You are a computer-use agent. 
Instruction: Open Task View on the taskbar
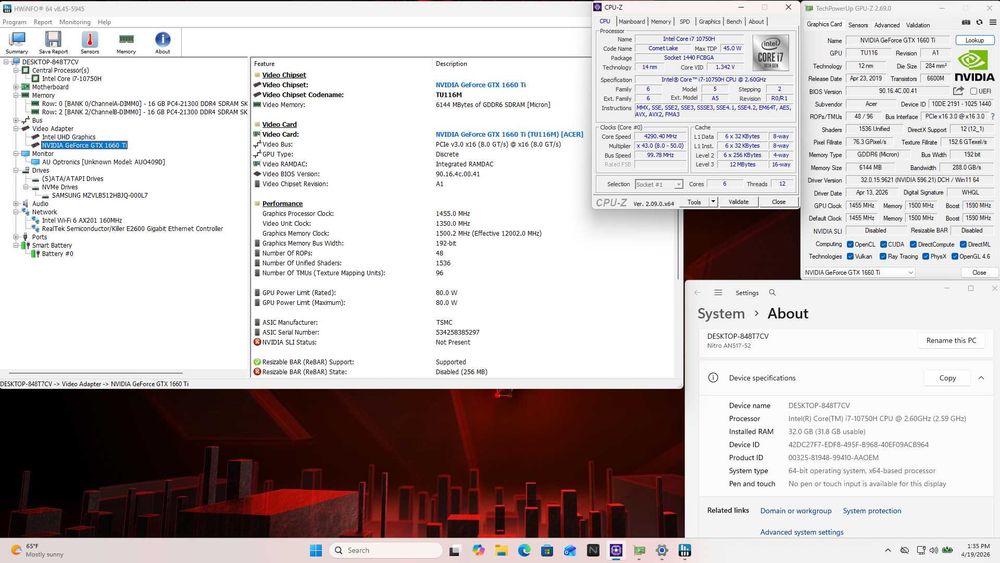pos(454,550)
